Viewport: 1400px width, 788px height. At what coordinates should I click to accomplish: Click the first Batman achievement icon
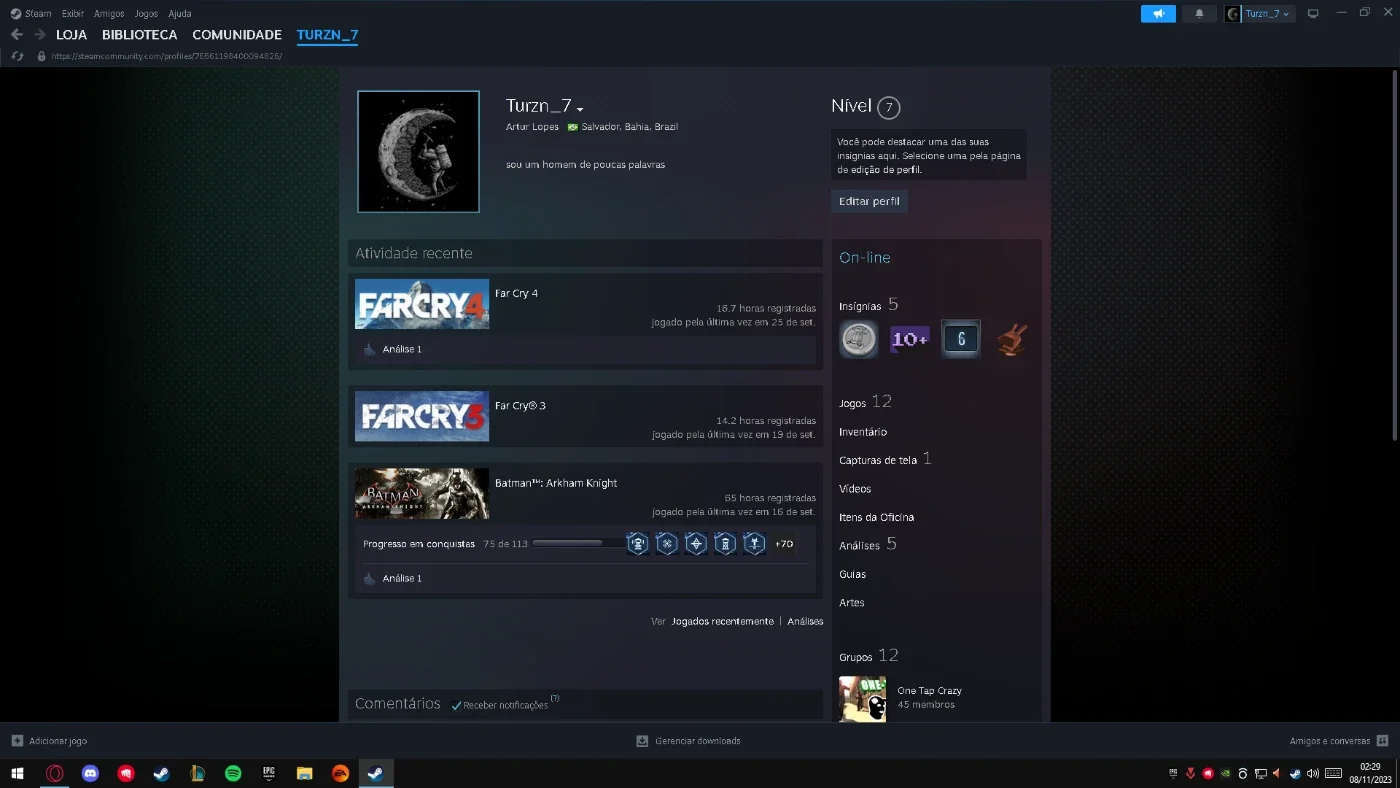pos(637,544)
